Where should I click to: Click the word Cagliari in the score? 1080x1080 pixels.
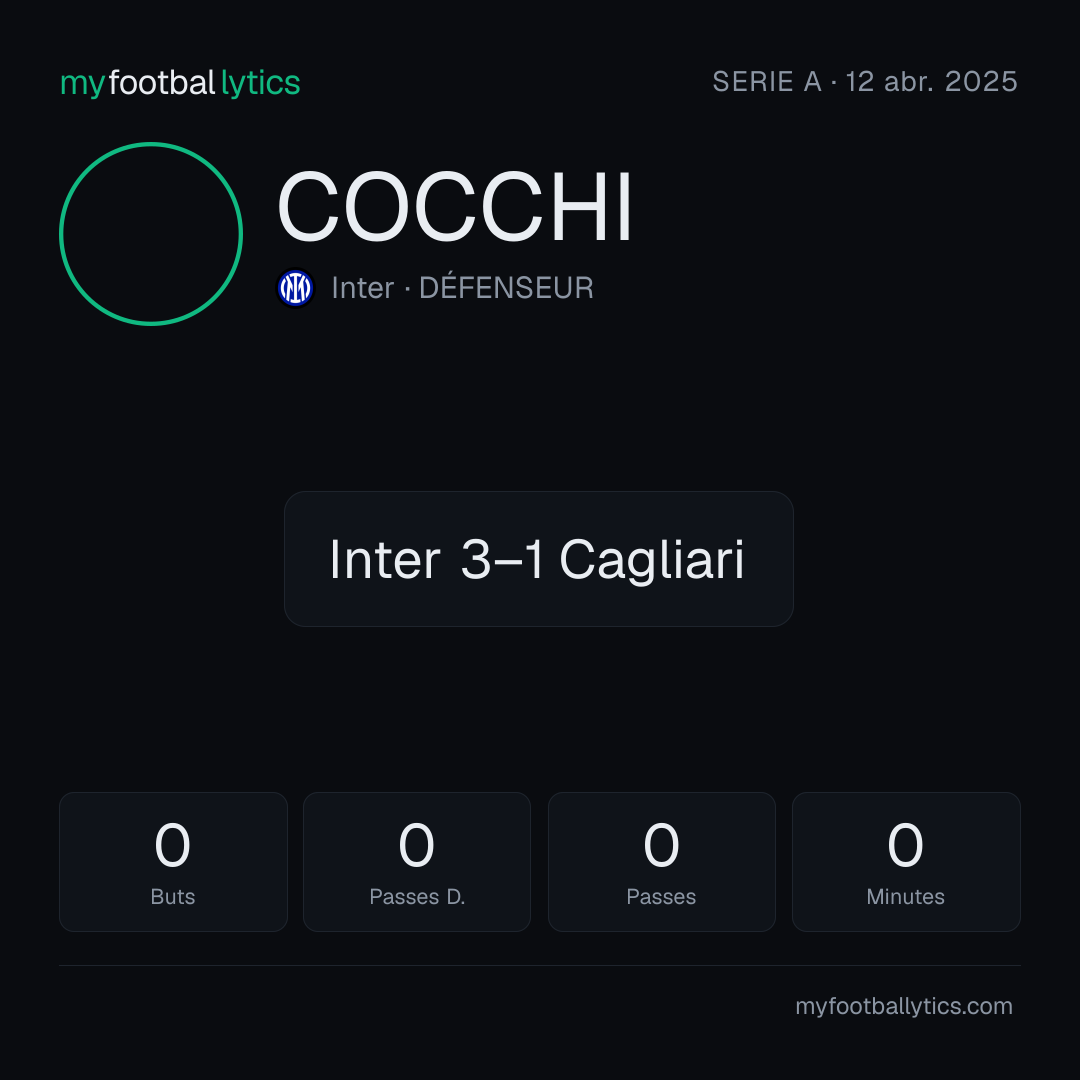(652, 560)
